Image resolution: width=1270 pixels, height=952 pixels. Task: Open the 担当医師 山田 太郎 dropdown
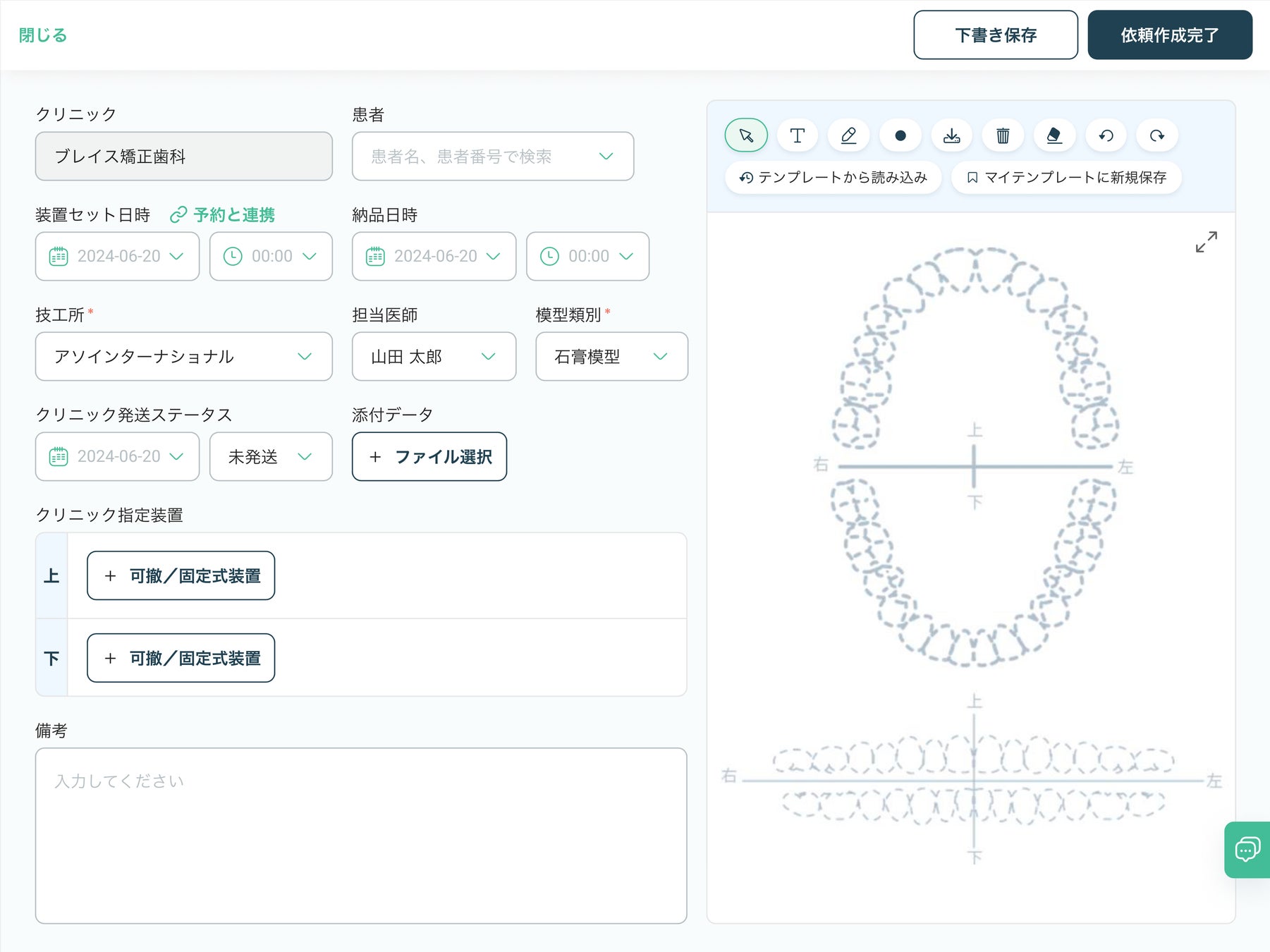point(434,357)
